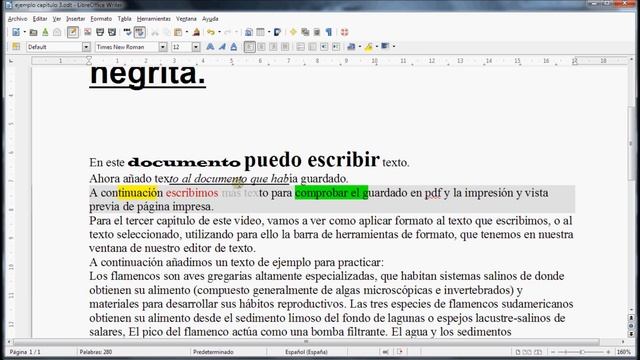Toggle Bold formatting icon
The height and width of the screenshot is (360, 640).
[210, 47]
